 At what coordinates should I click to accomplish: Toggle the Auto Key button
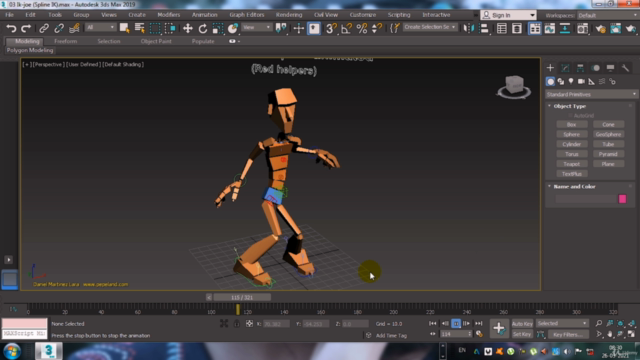(522, 324)
